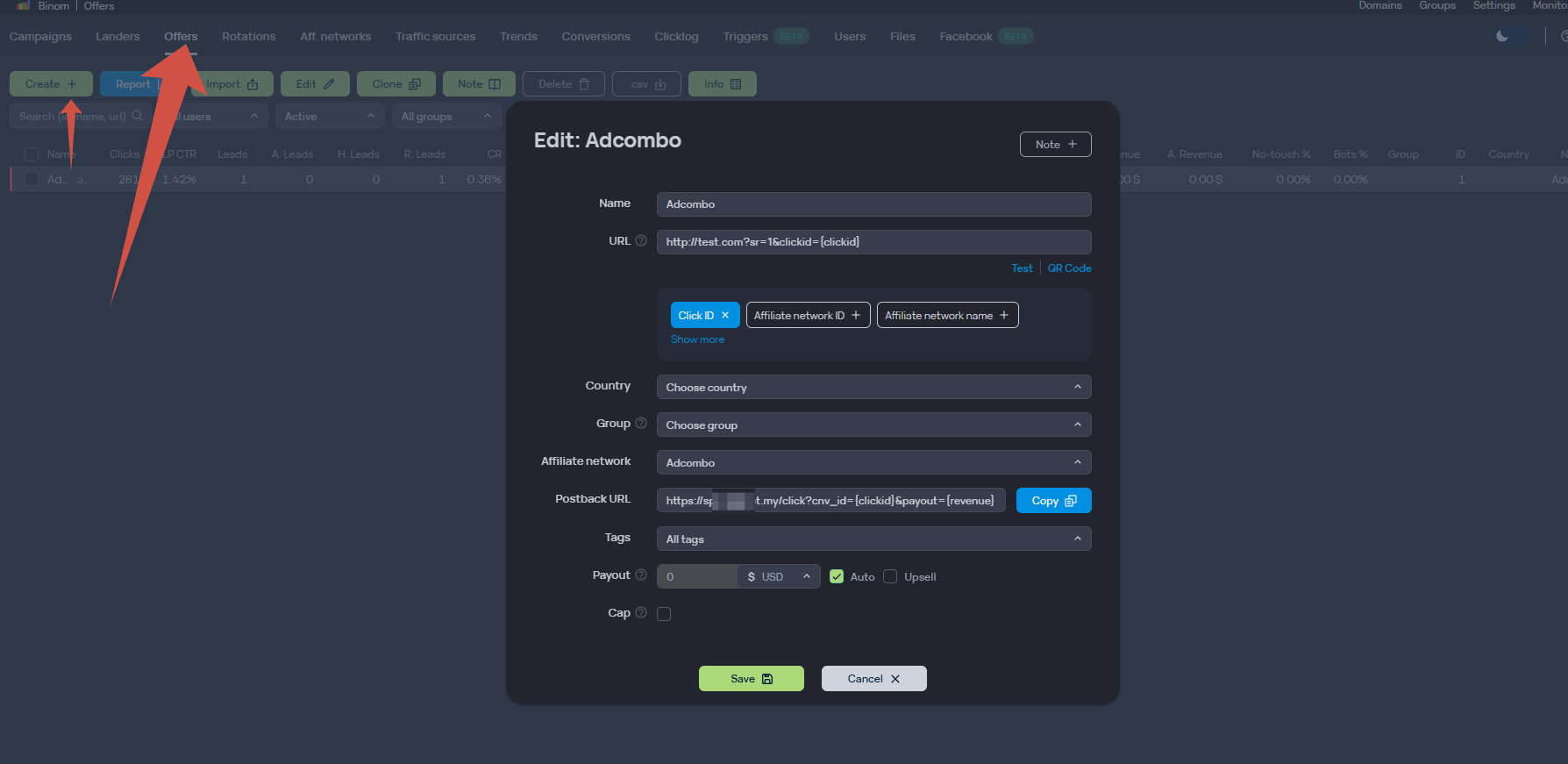Viewport: 1568px width, 764px height.
Task: Click into the offer Name field
Action: click(x=873, y=204)
